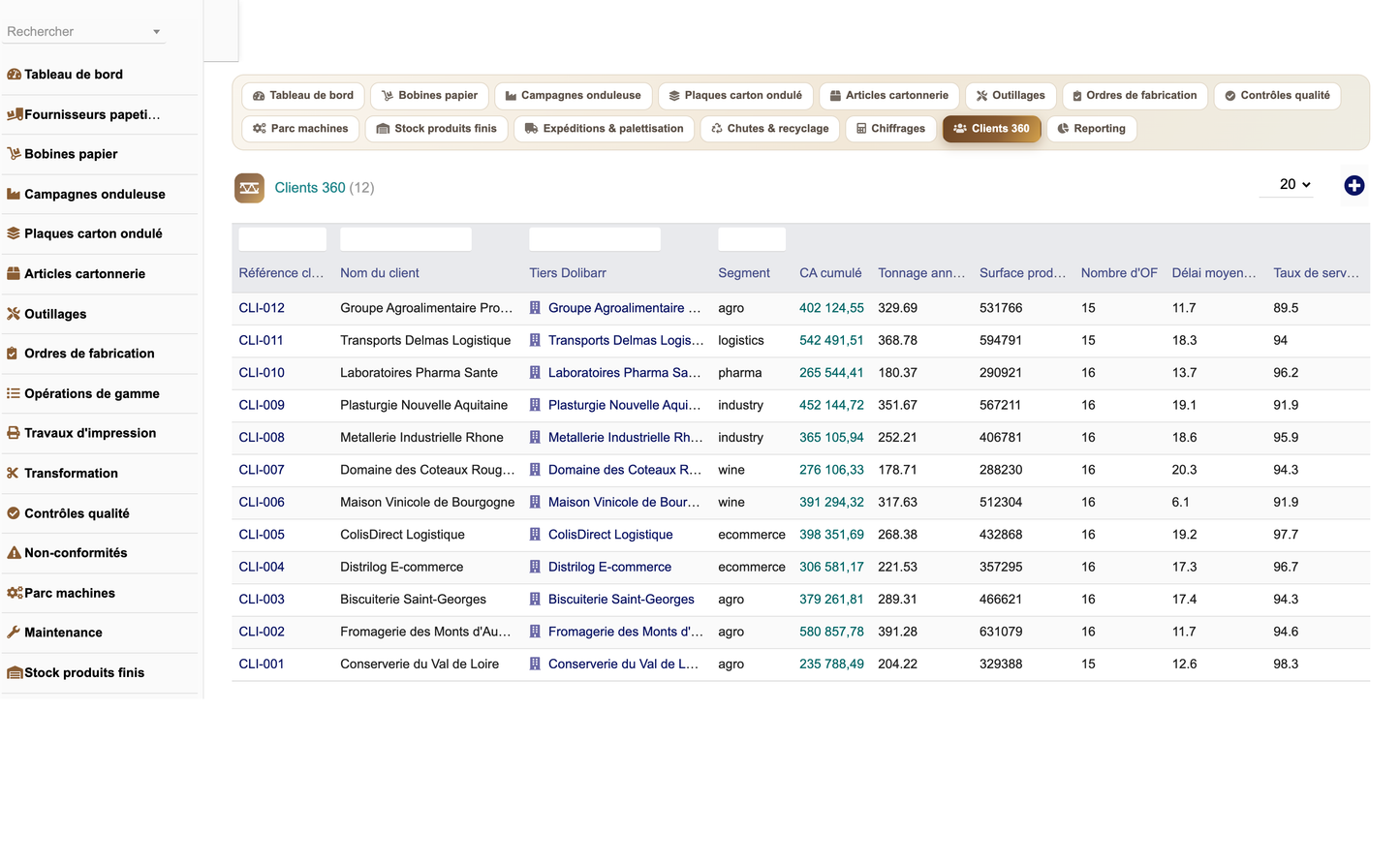Viewport: 1400px width, 866px height.
Task: Open the Distrilog E-commerce Dolibarr link
Action: tap(609, 568)
